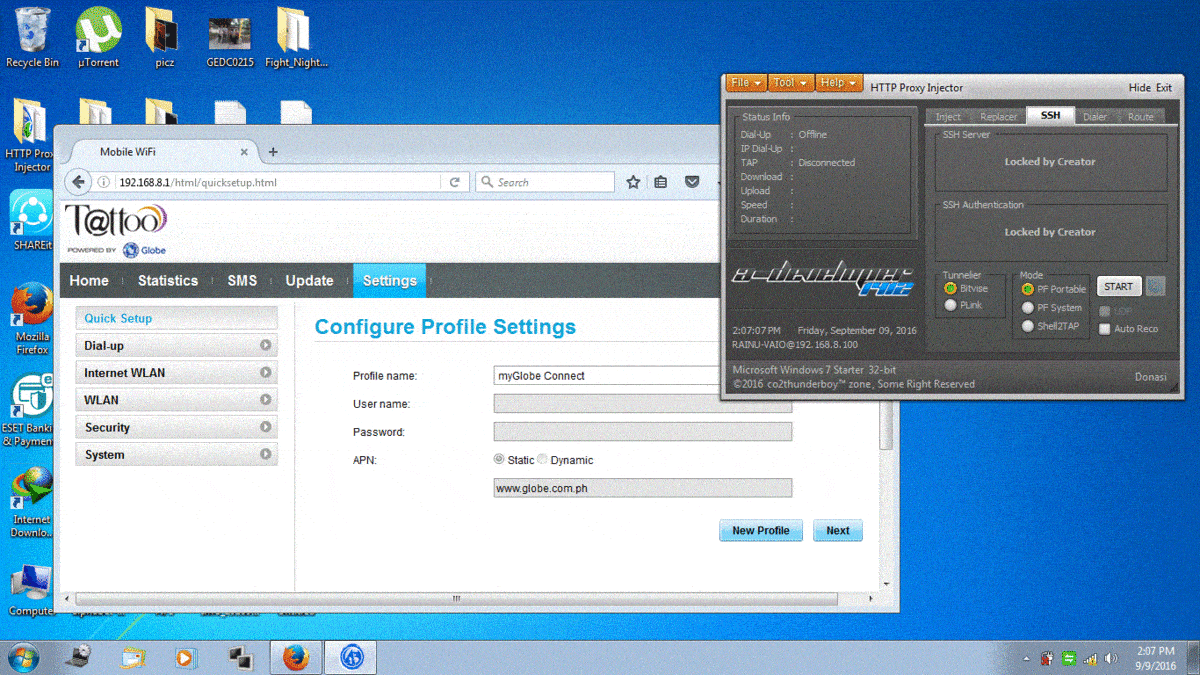Open the Mozilla Firefox desktop shortcut
The image size is (1200, 675).
(x=32, y=319)
